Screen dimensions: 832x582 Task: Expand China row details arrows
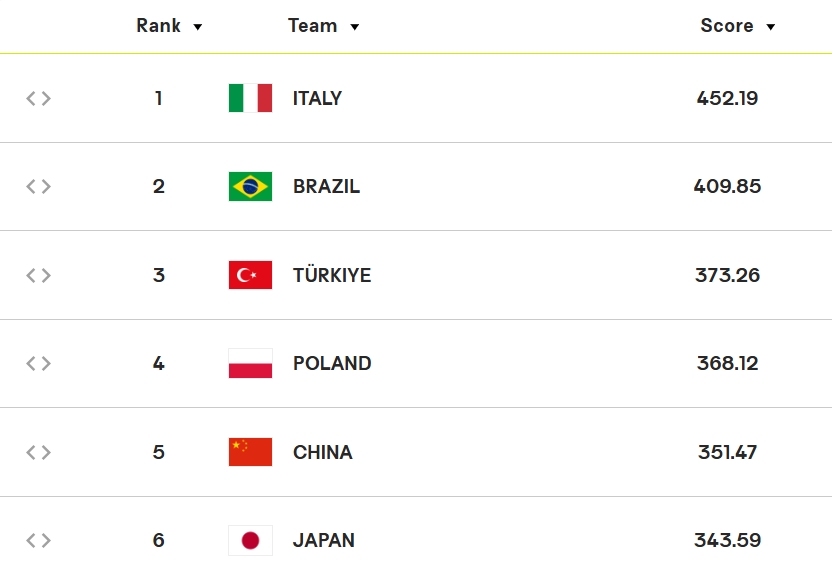coord(38,452)
